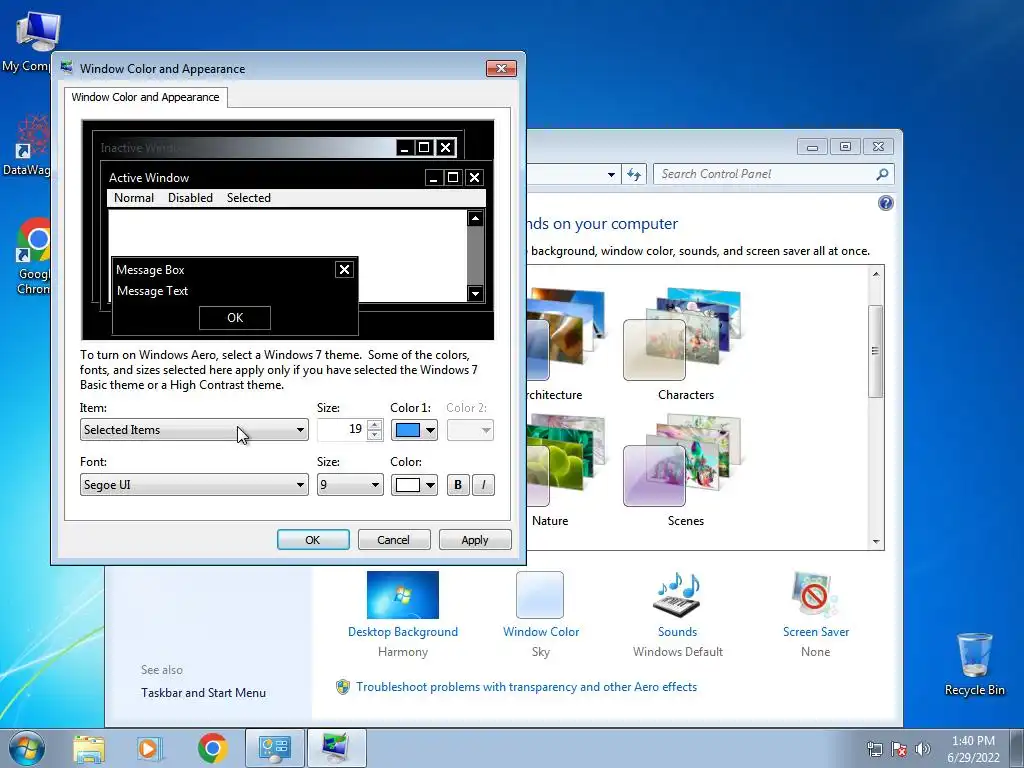The width and height of the screenshot is (1024, 768).
Task: Select the My Computer desktop icon
Action: (x=31, y=40)
